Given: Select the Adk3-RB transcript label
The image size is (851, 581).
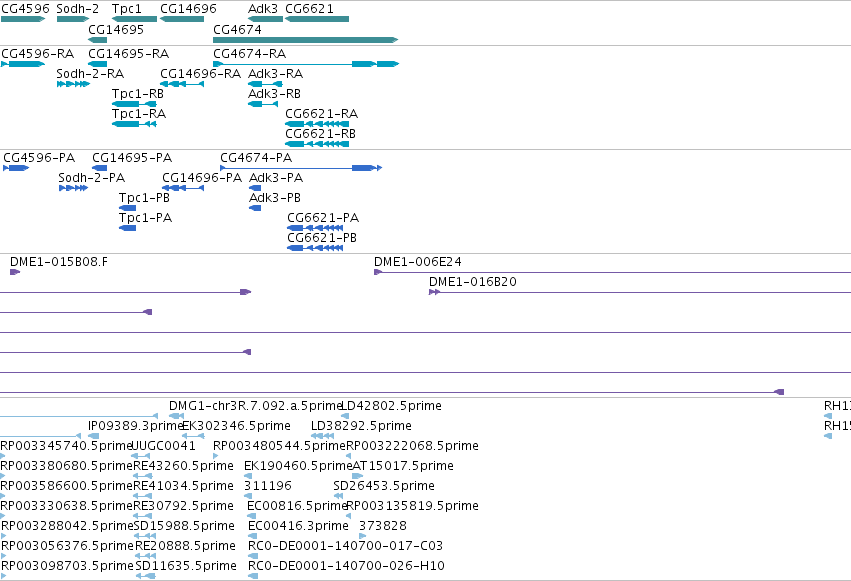Looking at the screenshot, I should coord(274,94).
